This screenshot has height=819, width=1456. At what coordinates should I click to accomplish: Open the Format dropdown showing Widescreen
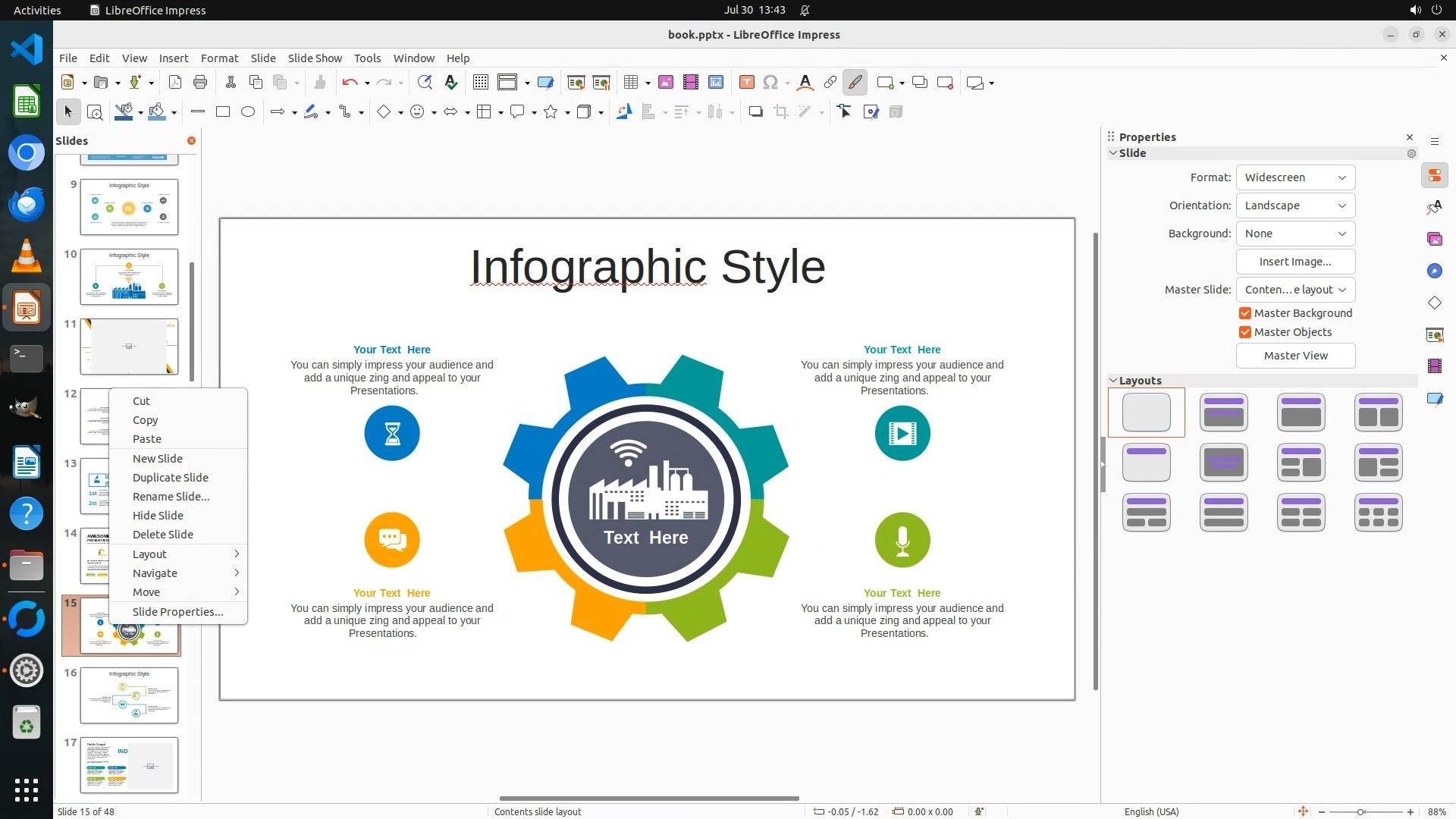pyautogui.click(x=1295, y=177)
